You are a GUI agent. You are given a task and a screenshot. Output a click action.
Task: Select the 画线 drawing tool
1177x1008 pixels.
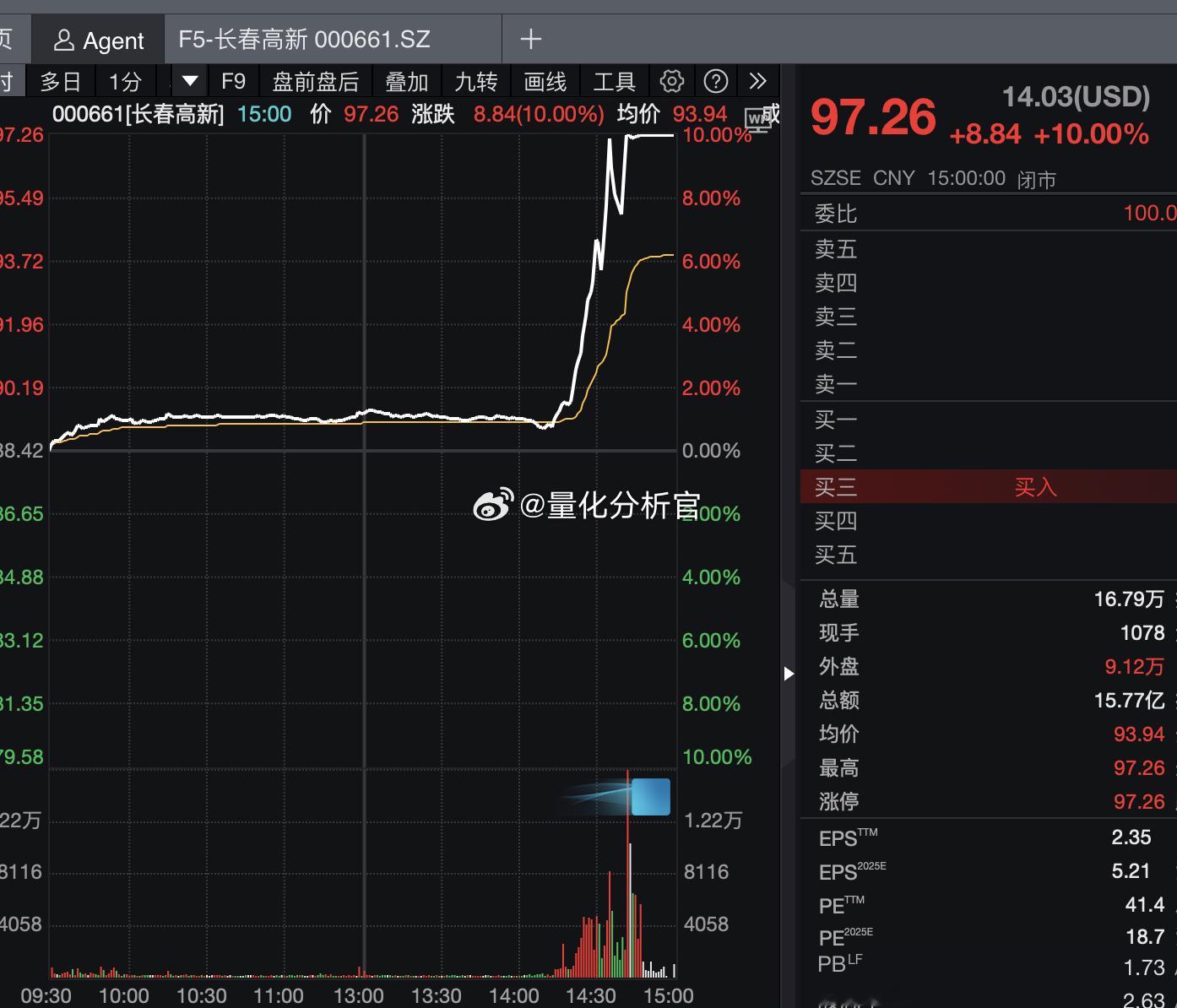[545, 81]
